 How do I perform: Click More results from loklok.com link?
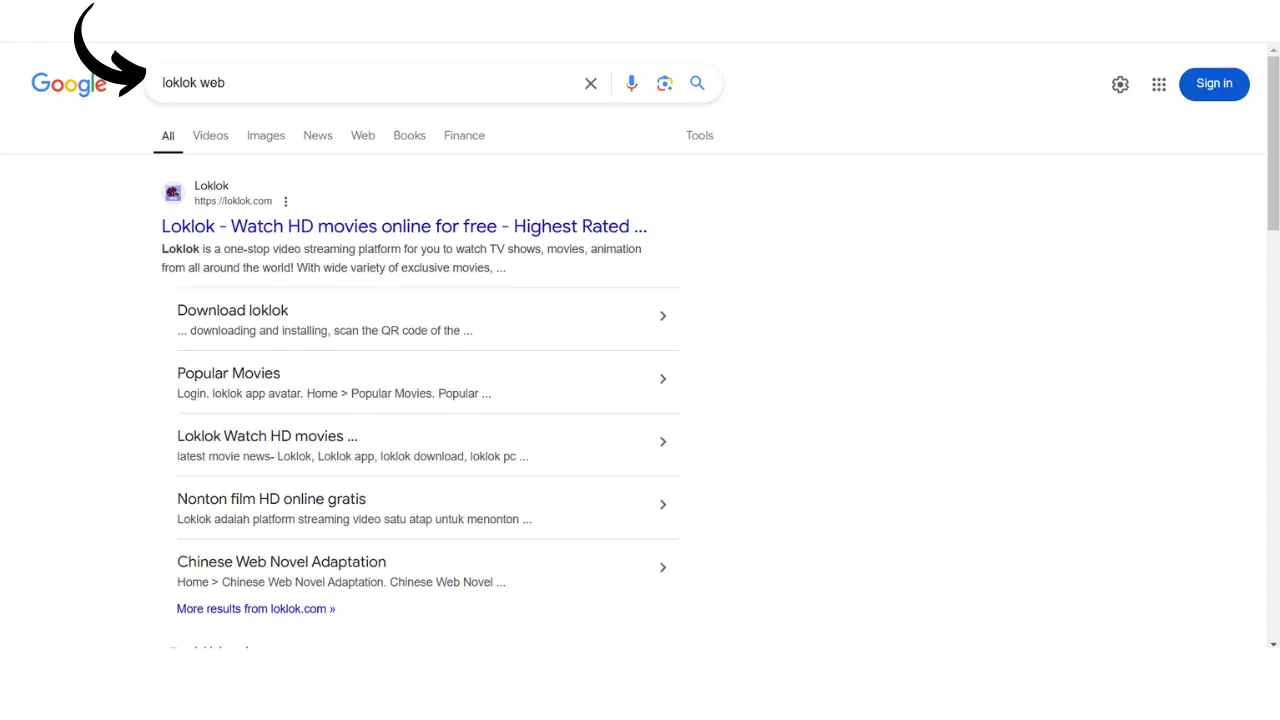(256, 609)
